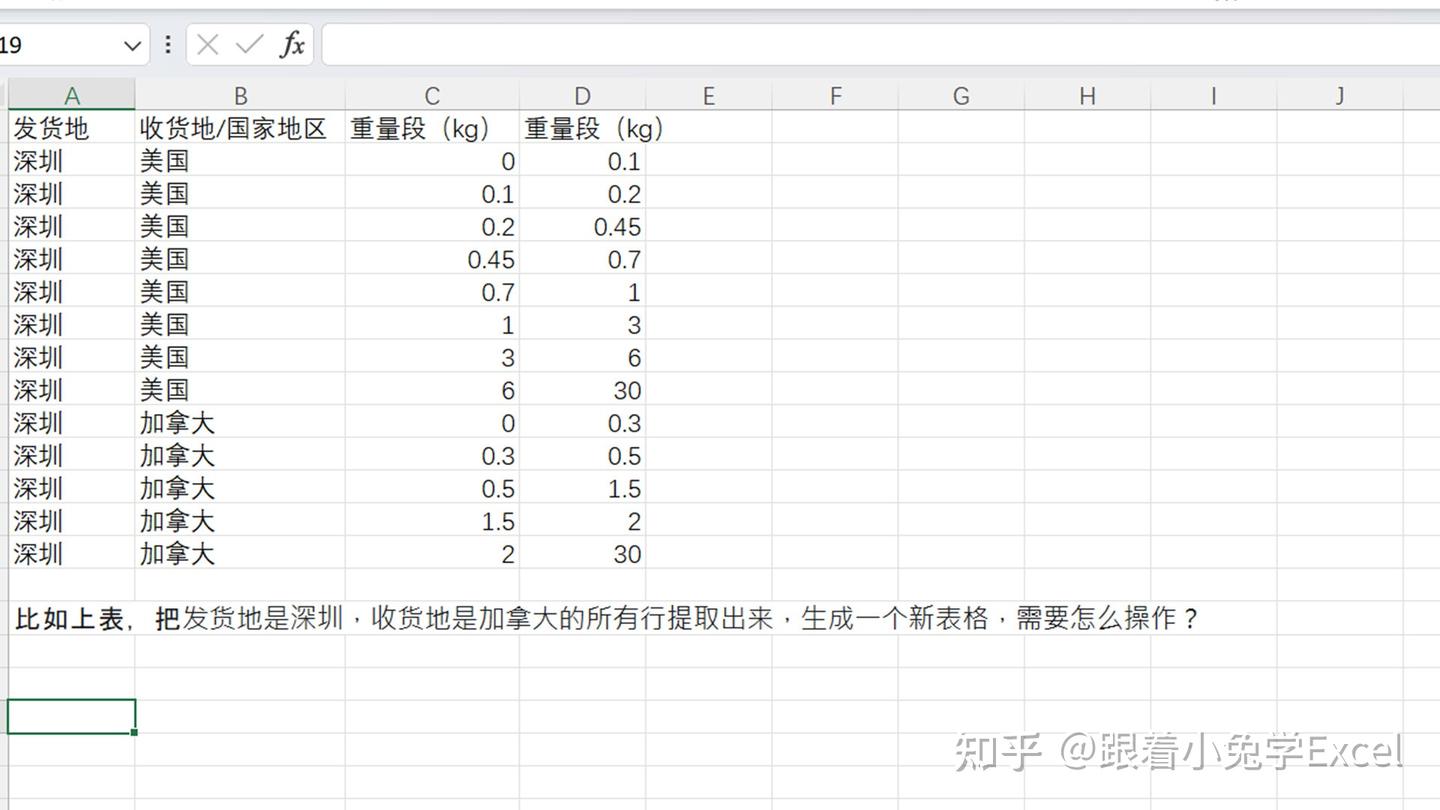Select 深圳 in the row with weights 0.5 and 1.5

pyautogui.click(x=72, y=488)
